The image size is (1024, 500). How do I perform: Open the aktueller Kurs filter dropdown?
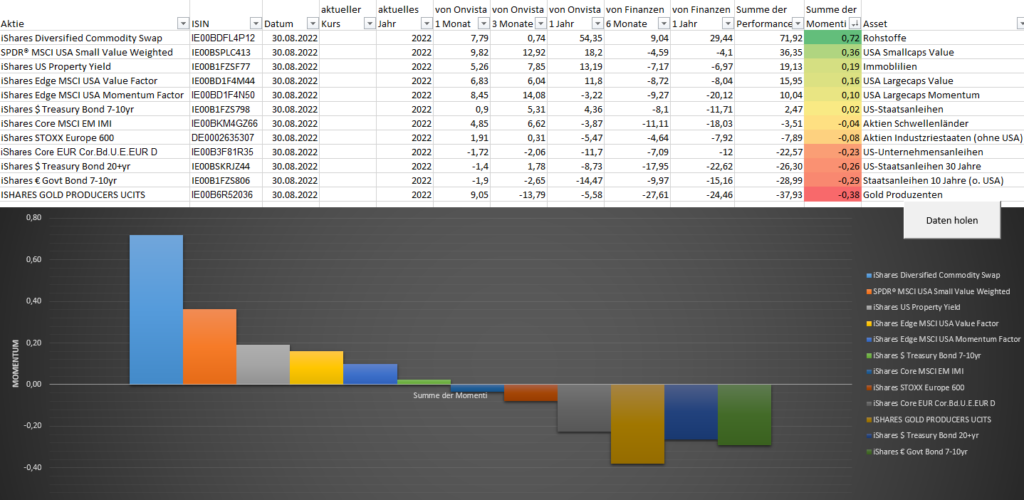click(x=370, y=23)
